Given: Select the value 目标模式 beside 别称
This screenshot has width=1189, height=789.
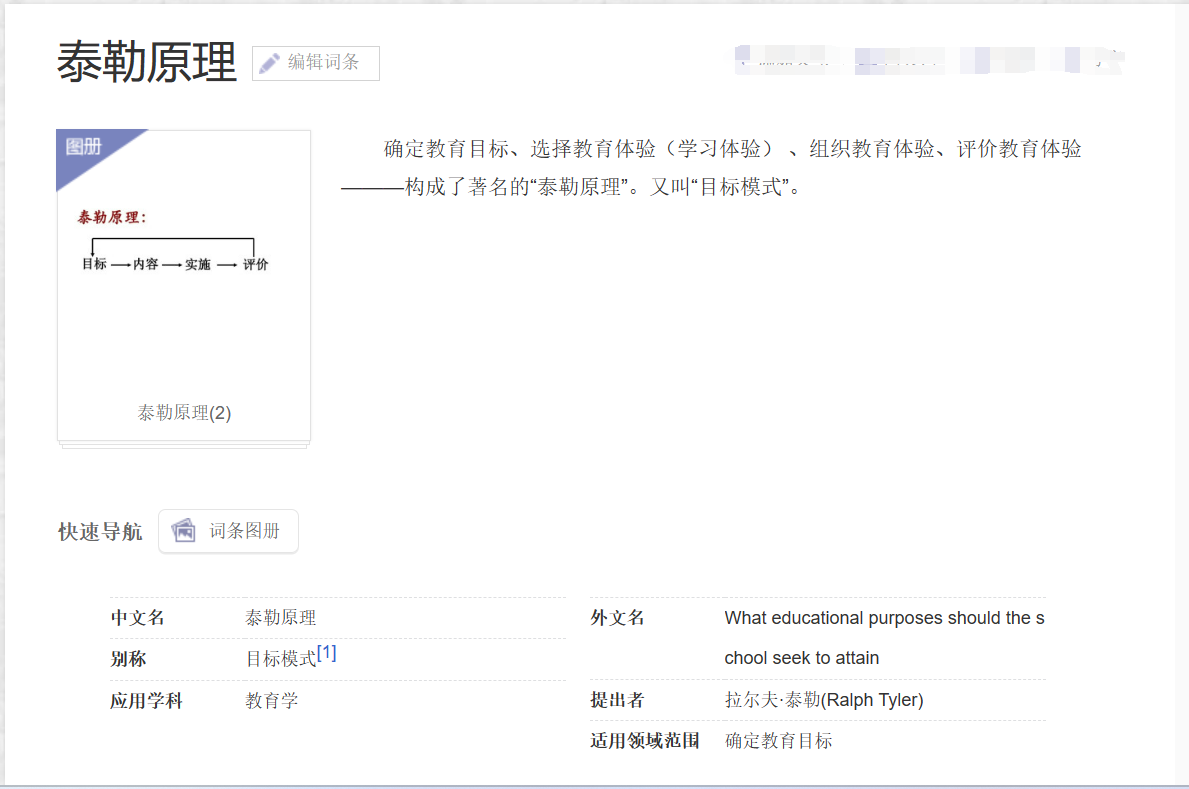Looking at the screenshot, I should click(x=281, y=659).
